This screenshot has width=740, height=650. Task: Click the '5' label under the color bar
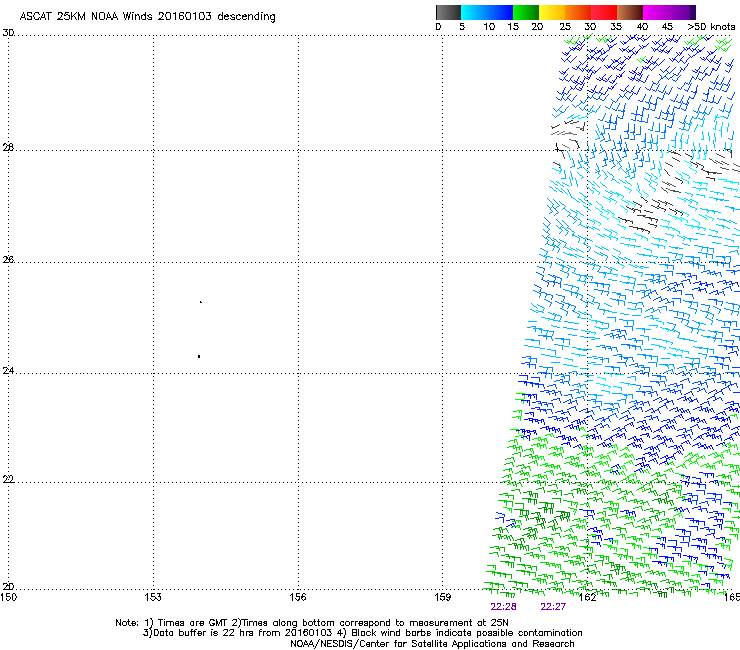click(x=462, y=27)
